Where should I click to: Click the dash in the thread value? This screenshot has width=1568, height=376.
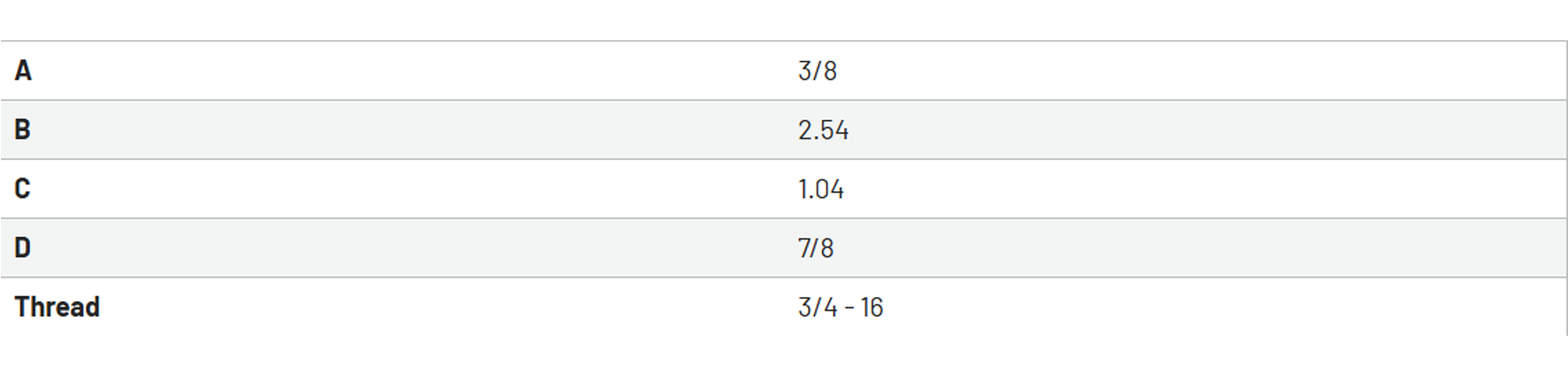(849, 308)
